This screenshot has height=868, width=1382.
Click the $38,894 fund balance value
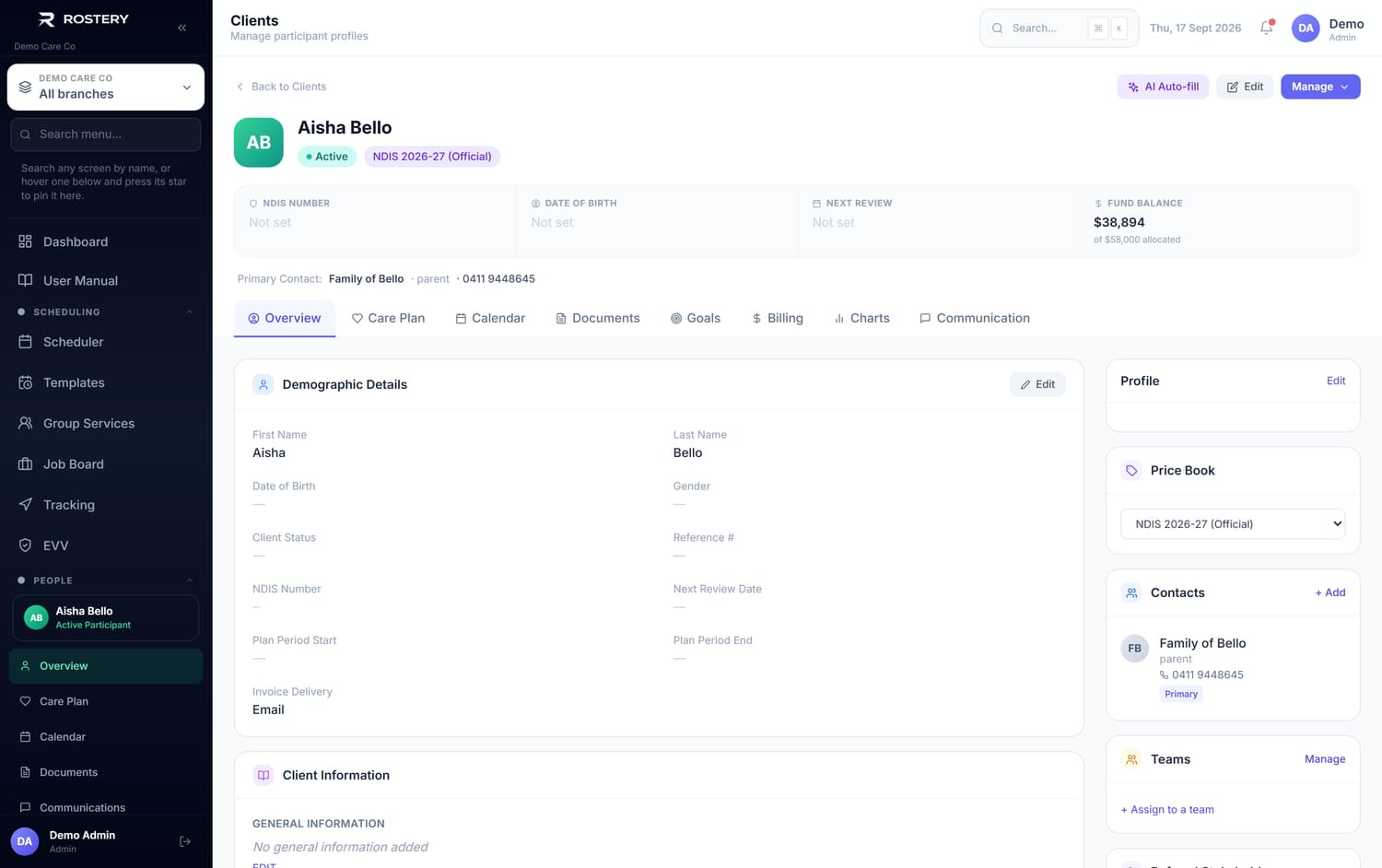point(1119,222)
